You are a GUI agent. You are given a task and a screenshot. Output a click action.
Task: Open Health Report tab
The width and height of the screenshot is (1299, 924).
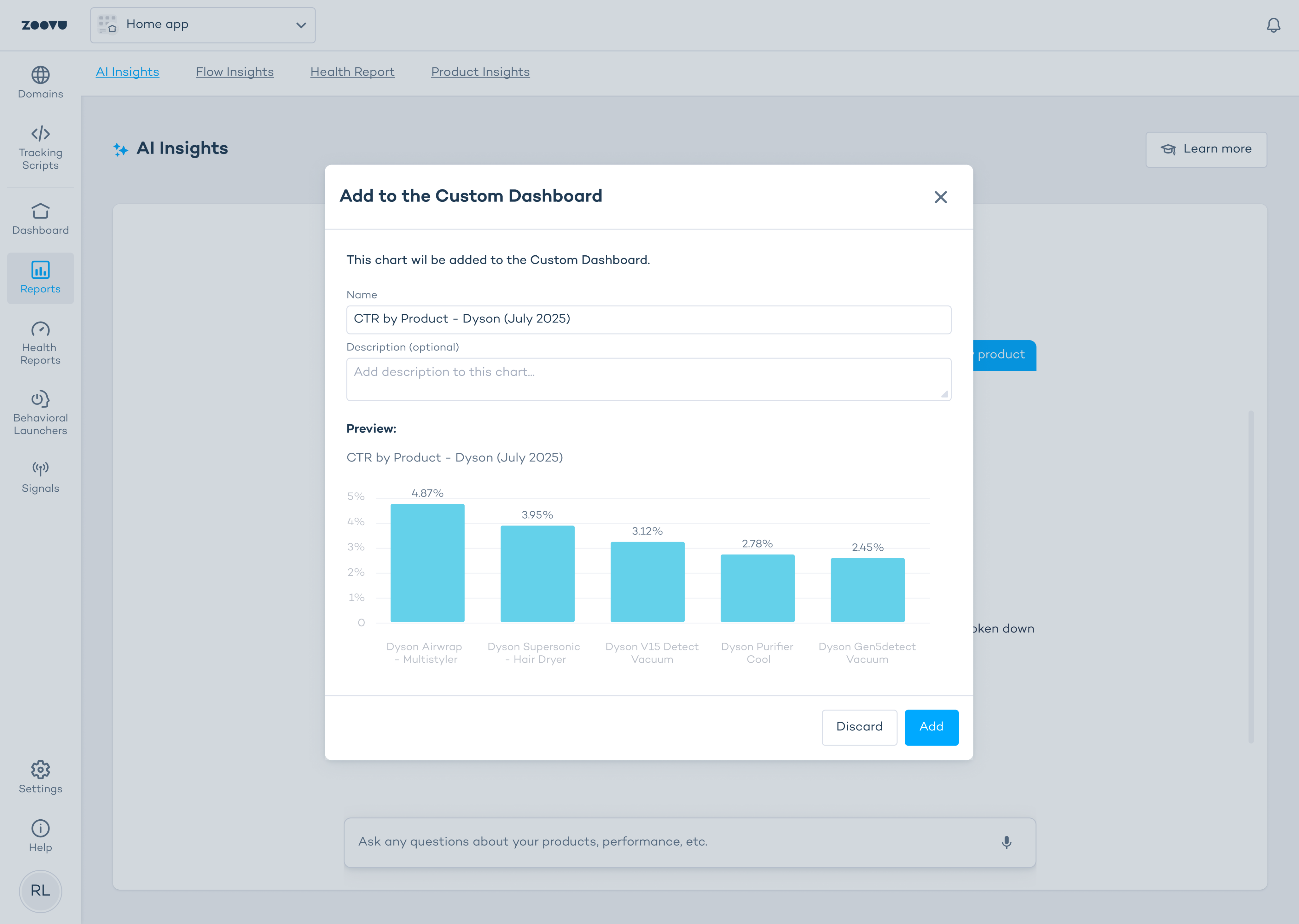(352, 72)
